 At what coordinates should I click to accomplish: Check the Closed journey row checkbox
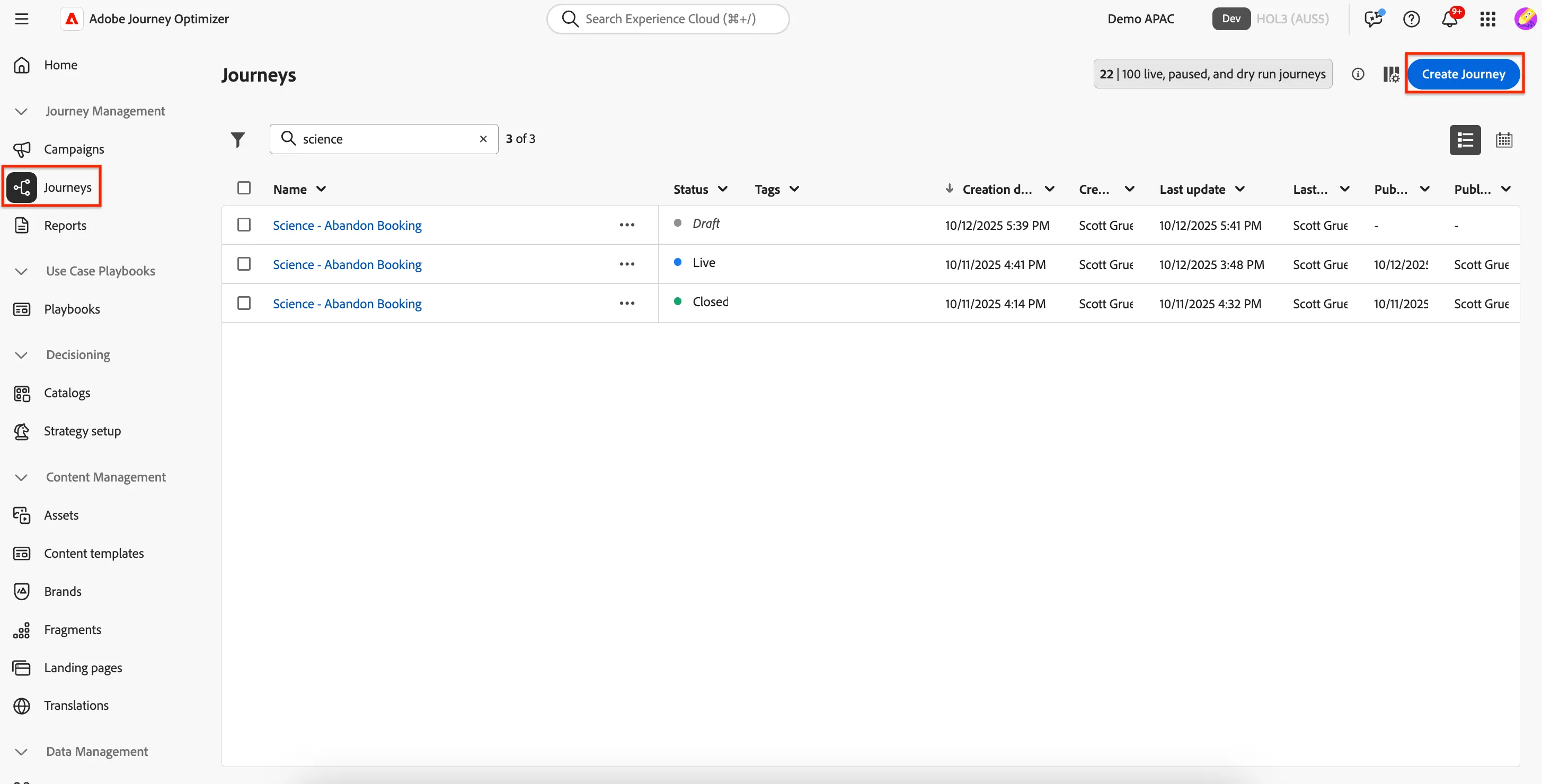(244, 304)
